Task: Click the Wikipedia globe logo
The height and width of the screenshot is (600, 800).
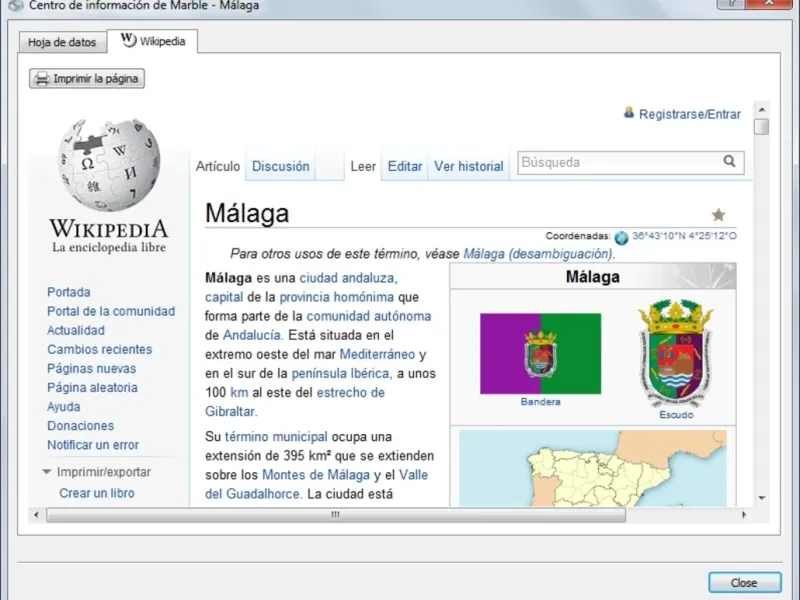Action: 109,165
